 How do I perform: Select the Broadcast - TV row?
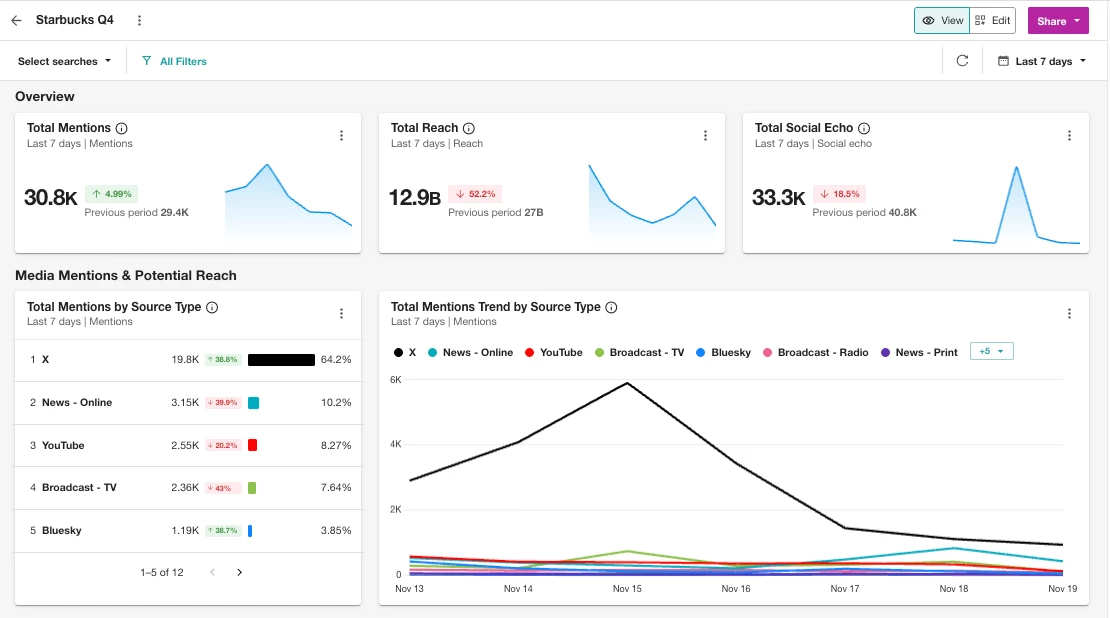[188, 488]
